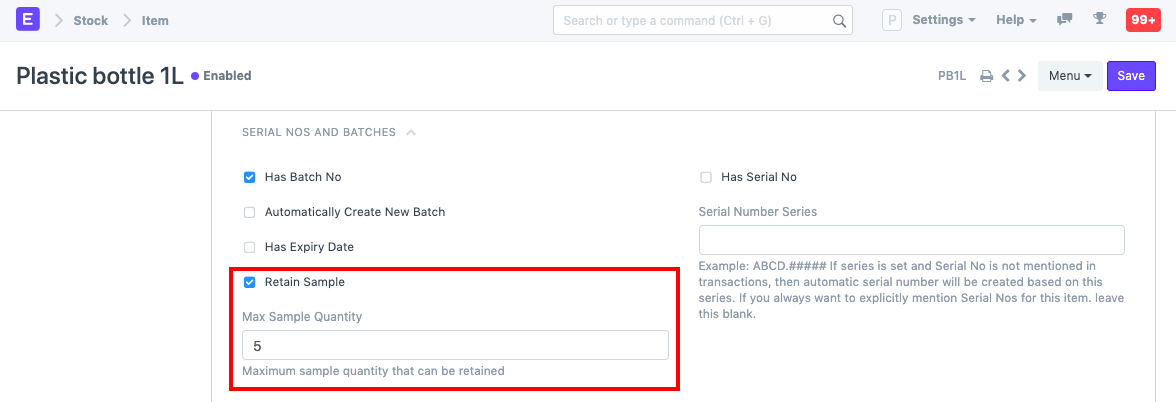Click the print icon

986,76
